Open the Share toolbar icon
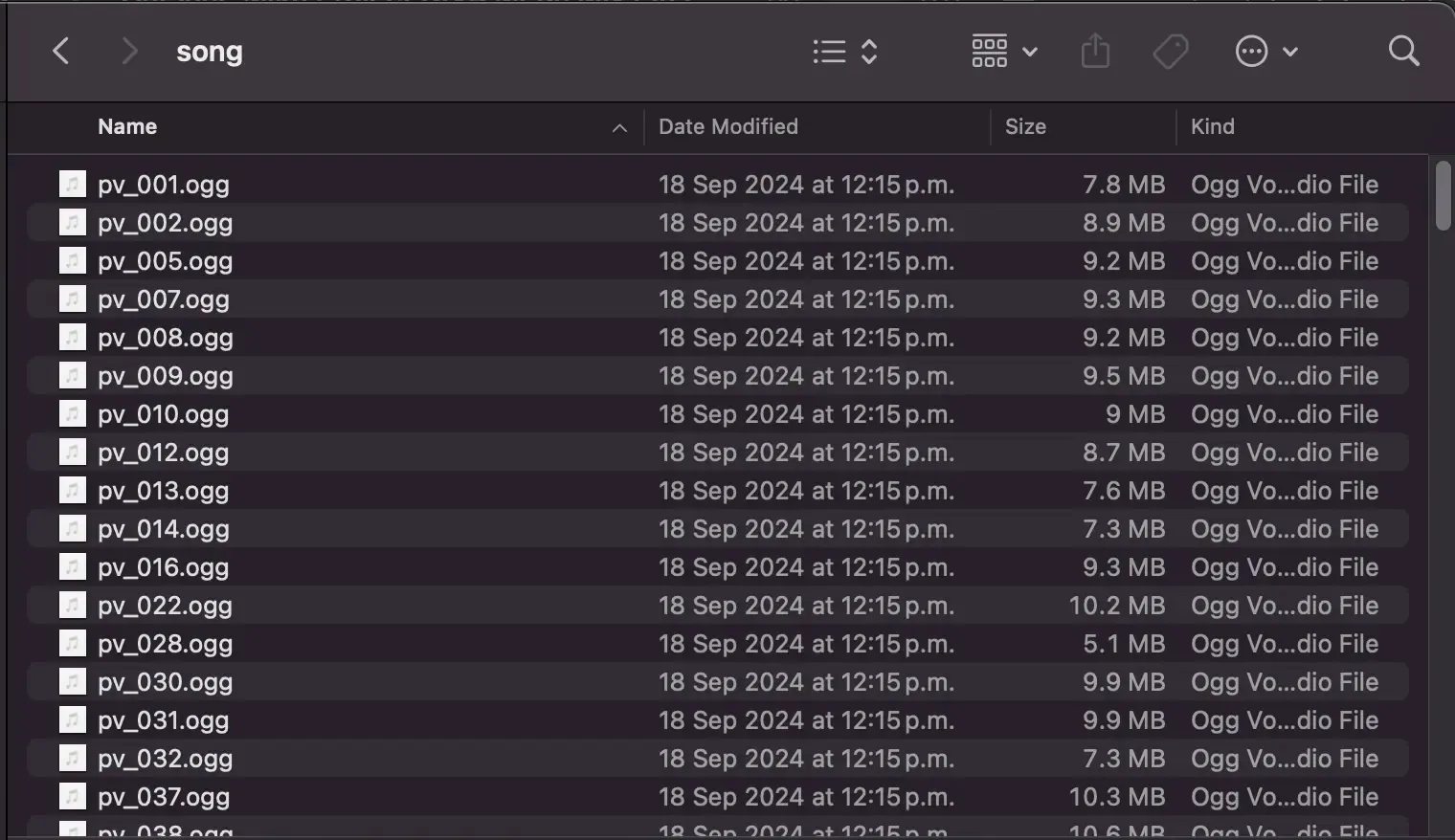 pyautogui.click(x=1094, y=51)
